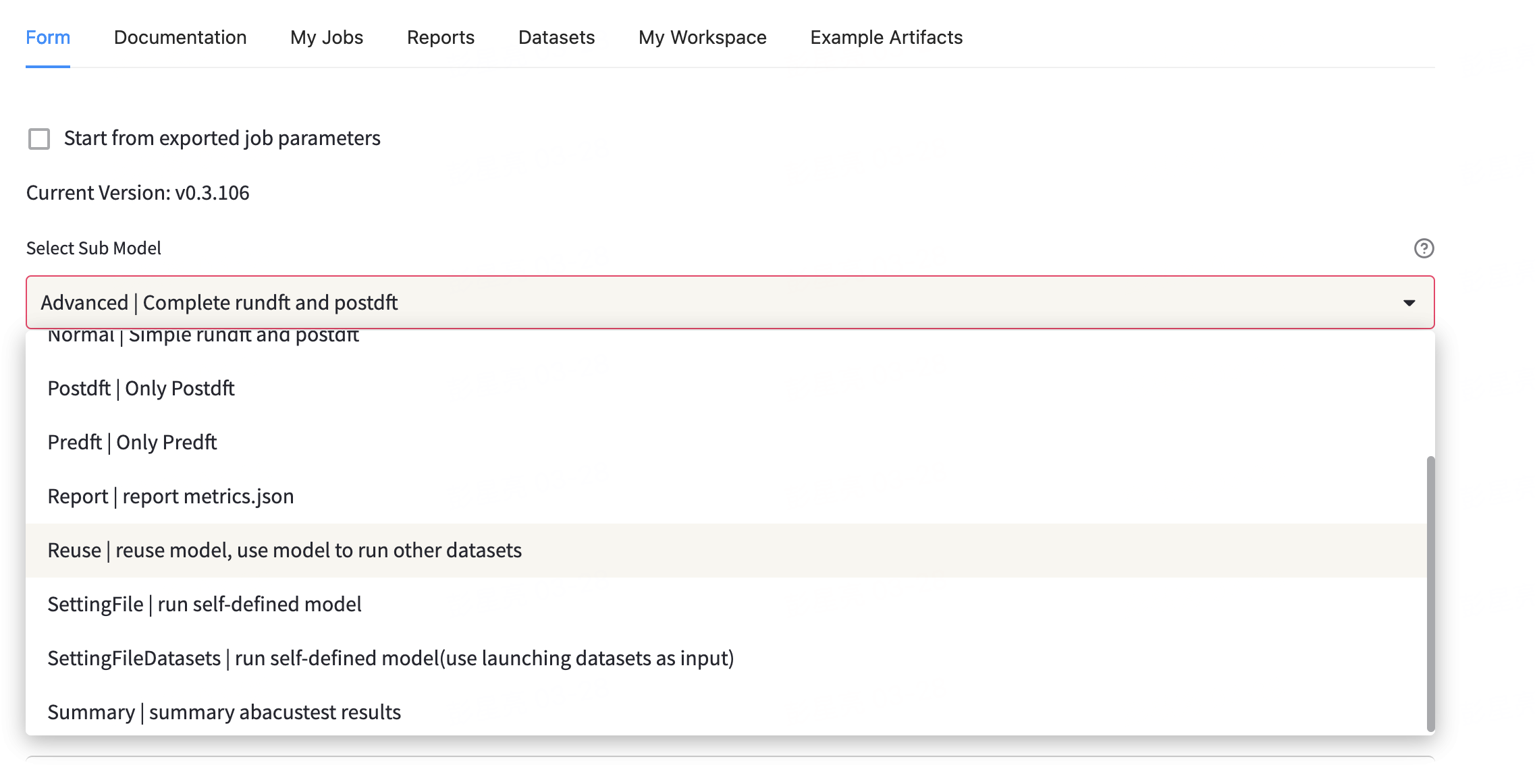View the Example Artifacts tab
This screenshot has height=784, width=1535.
point(886,37)
